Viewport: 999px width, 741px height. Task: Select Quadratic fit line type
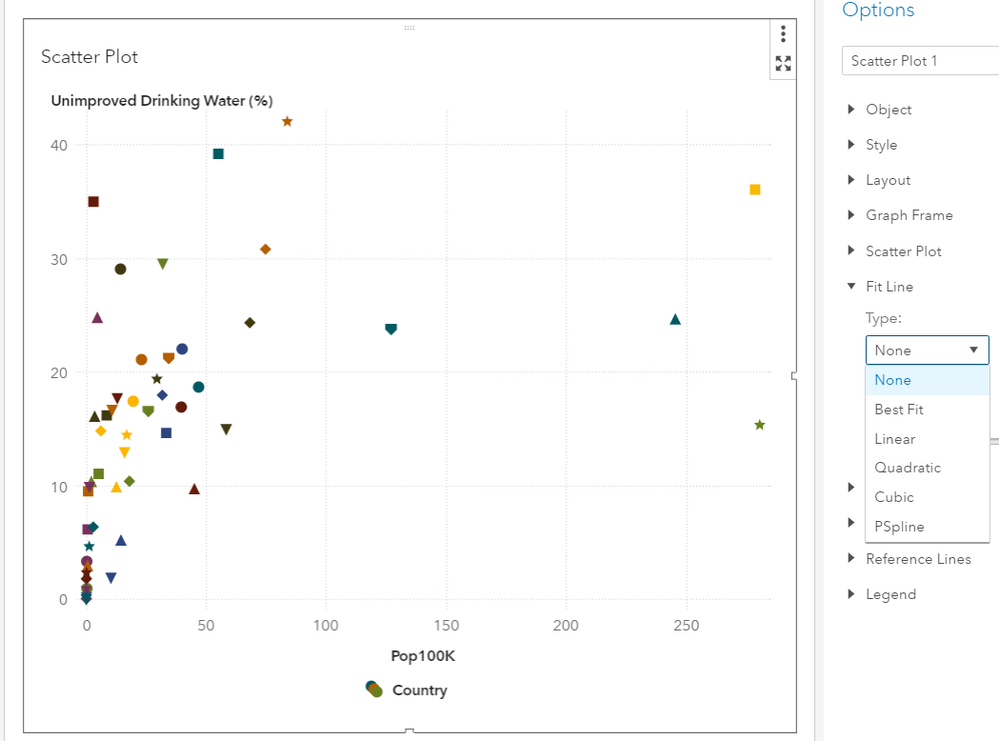click(907, 468)
